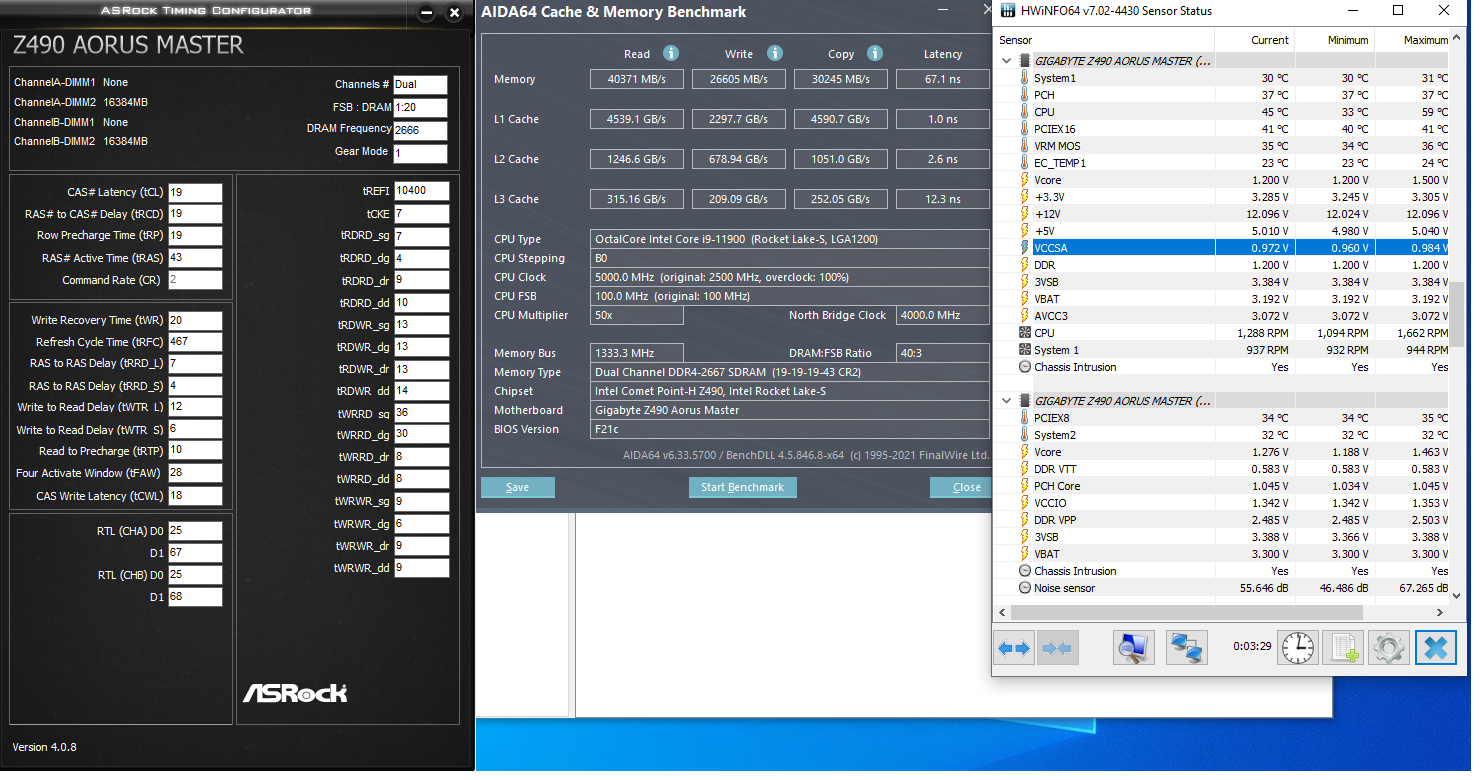Click the DRAM Frequency field

click(420, 130)
